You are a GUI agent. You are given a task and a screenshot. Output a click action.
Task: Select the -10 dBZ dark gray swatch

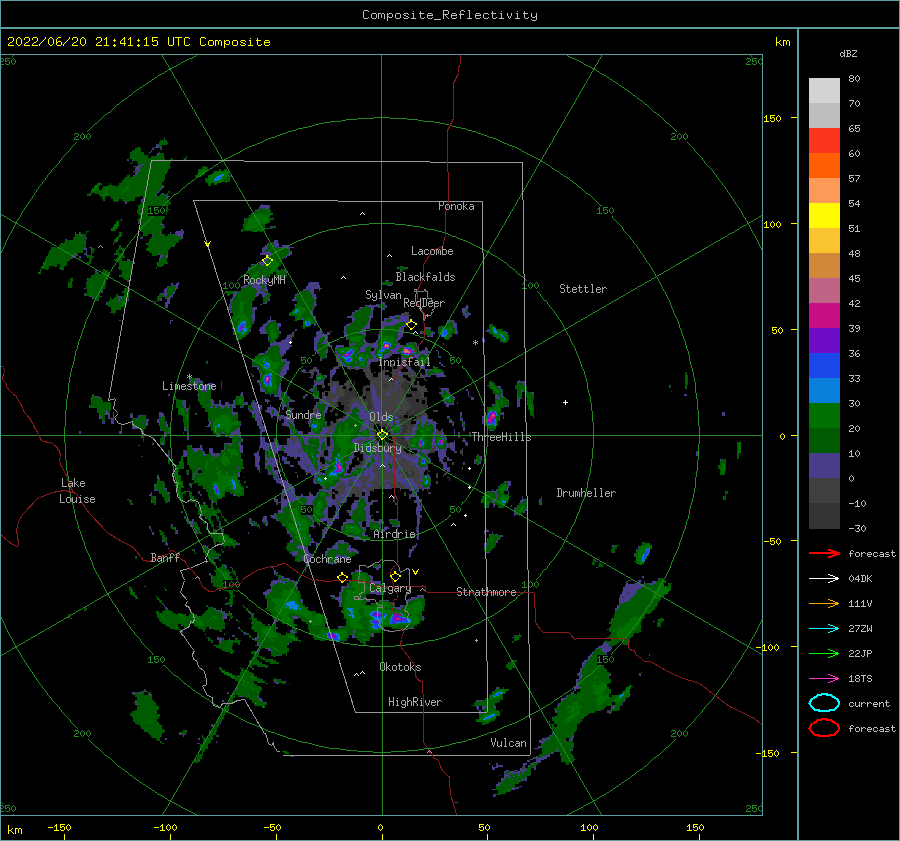point(824,516)
